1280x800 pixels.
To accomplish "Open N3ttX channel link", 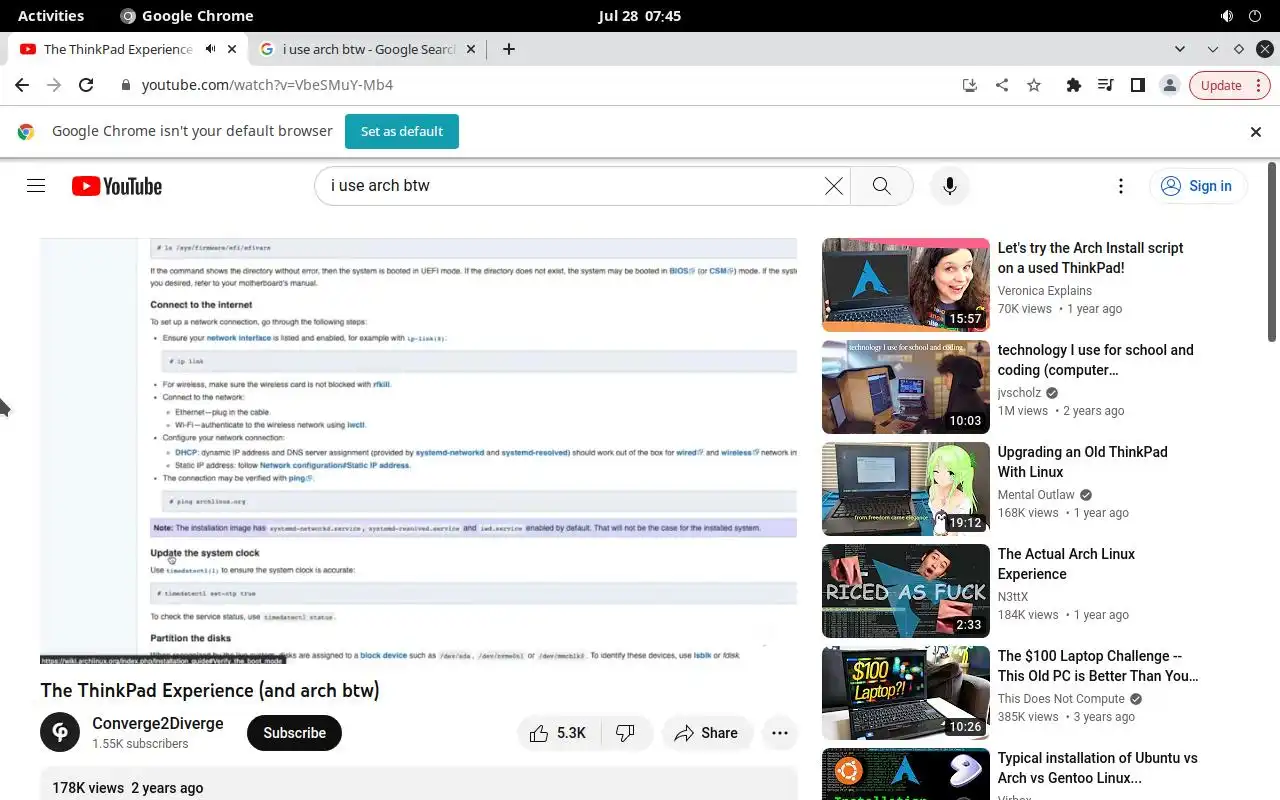I will (1013, 597).
